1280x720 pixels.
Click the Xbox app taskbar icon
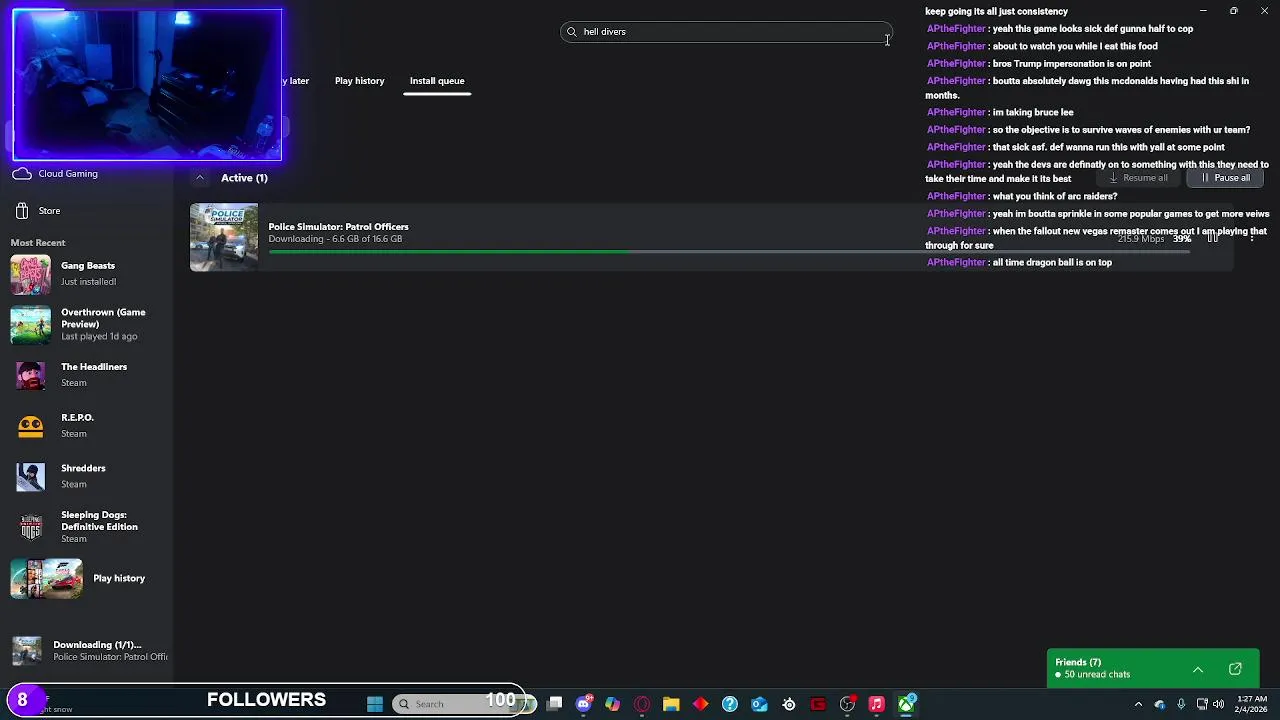pyautogui.click(x=906, y=704)
